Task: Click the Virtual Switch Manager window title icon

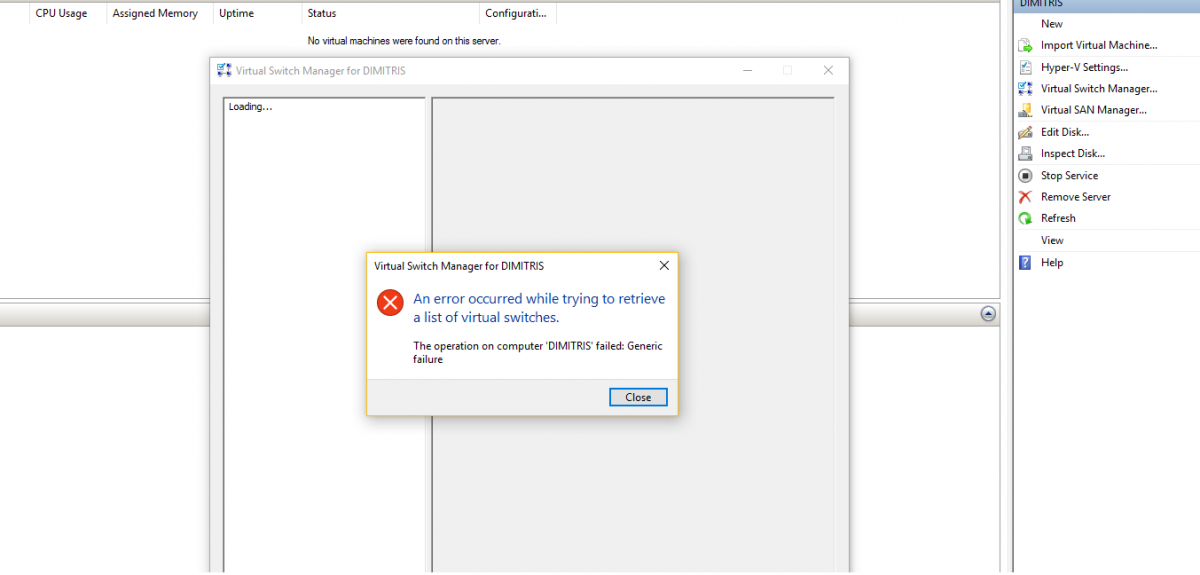Action: [x=224, y=70]
